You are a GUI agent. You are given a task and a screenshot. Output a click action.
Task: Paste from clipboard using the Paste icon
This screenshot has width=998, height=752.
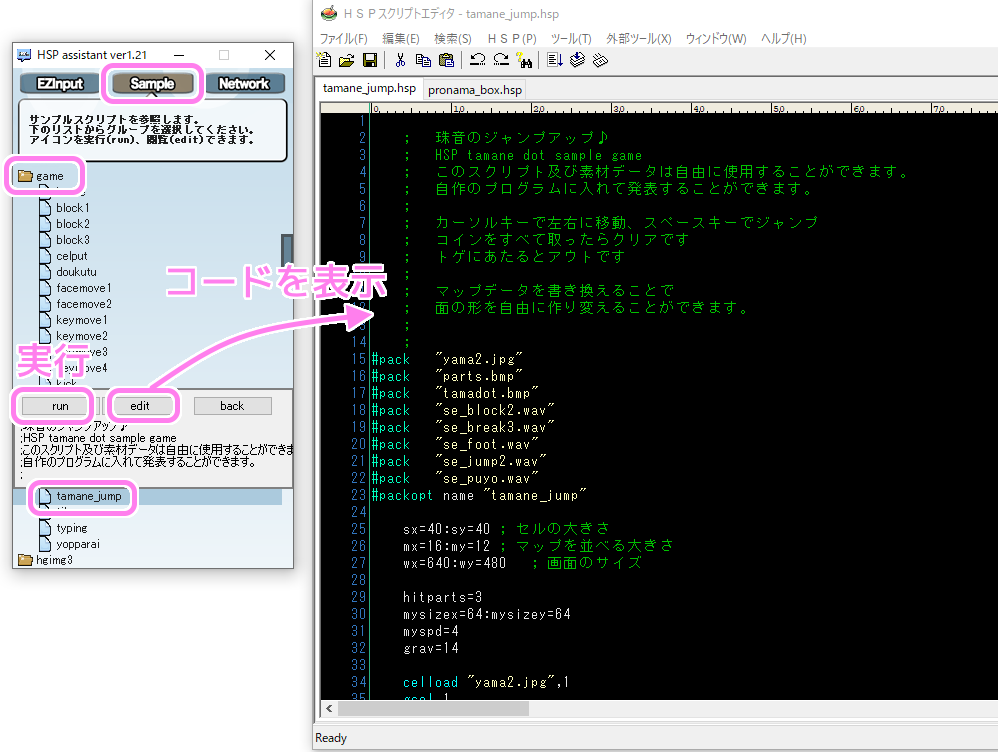449,60
